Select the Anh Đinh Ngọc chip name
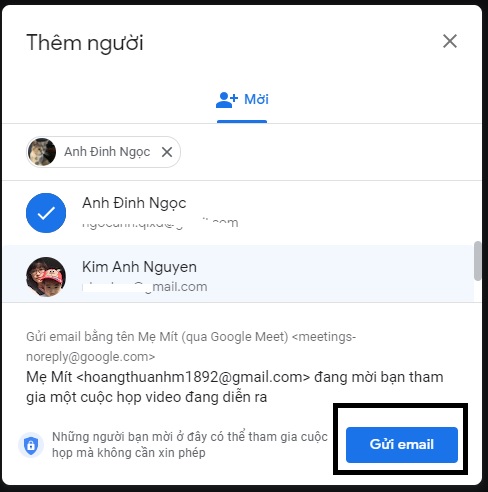The image size is (488, 492). click(x=107, y=152)
